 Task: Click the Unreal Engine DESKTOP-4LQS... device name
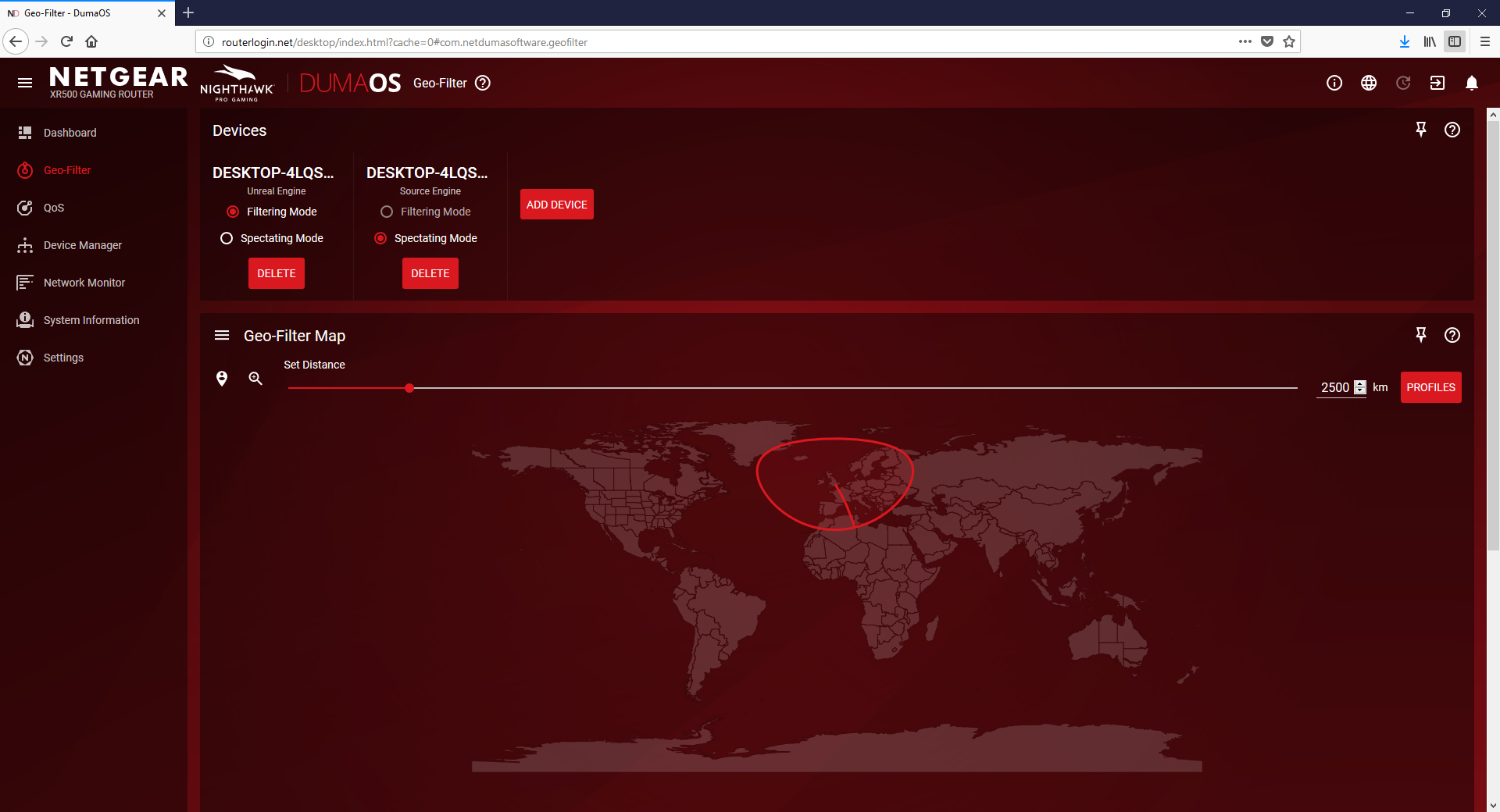(273, 173)
